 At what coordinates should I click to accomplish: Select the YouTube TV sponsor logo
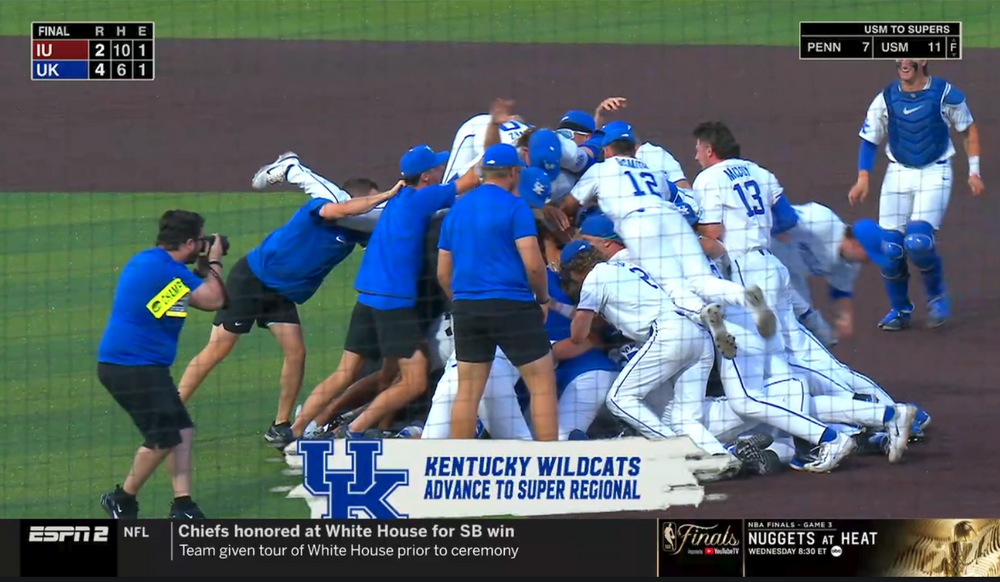tap(722, 551)
